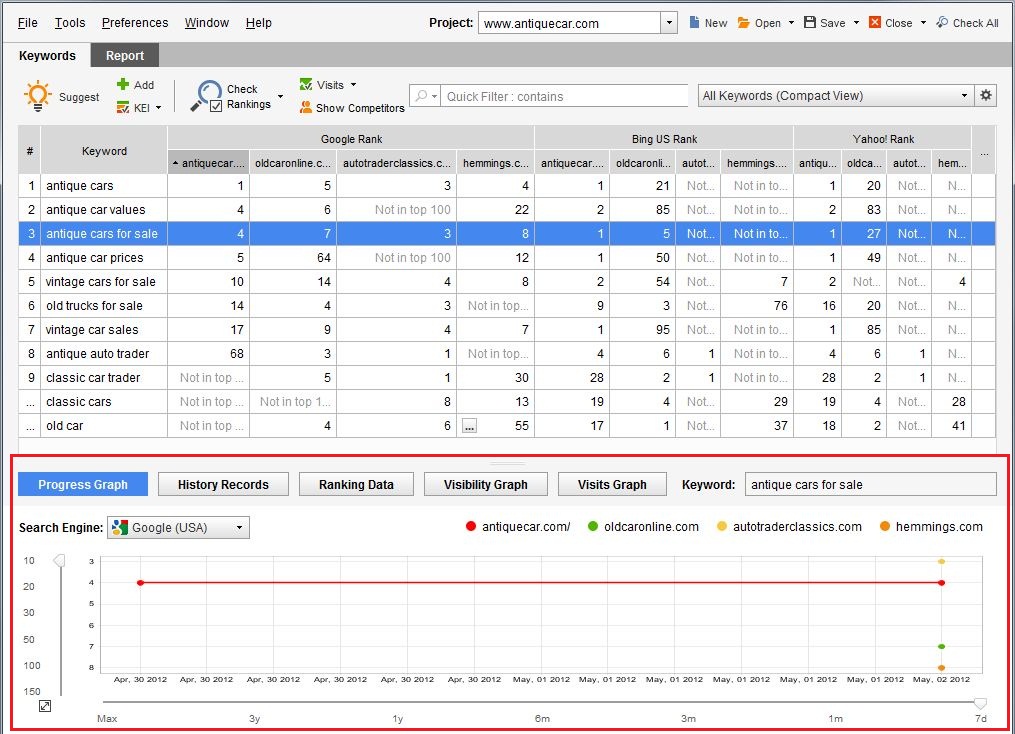Screen dimensions: 1015x734
Task: Click the KEI icon
Action: 123,107
